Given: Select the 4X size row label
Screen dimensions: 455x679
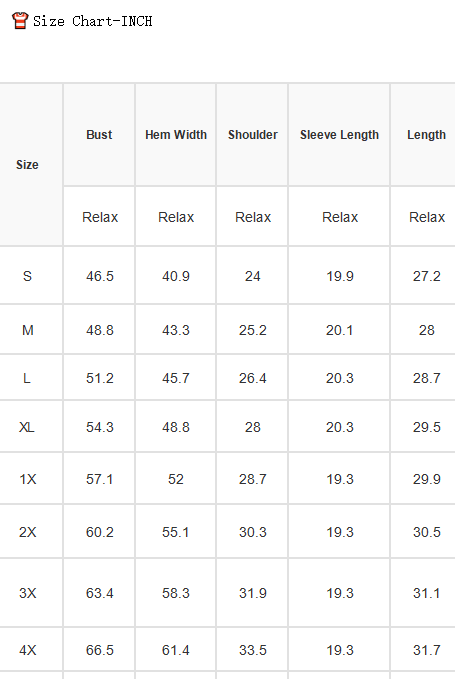Looking at the screenshot, I should [28, 650].
